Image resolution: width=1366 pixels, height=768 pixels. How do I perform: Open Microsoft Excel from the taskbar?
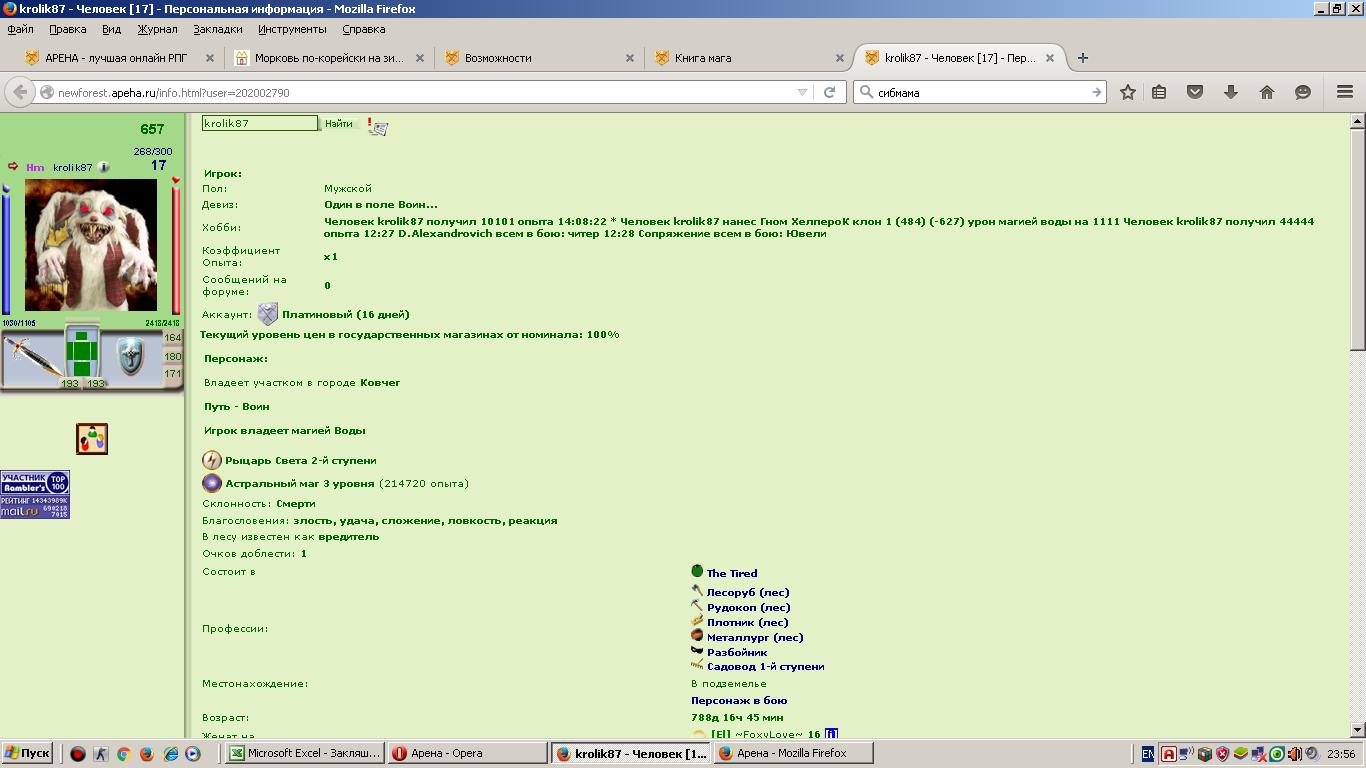point(304,753)
